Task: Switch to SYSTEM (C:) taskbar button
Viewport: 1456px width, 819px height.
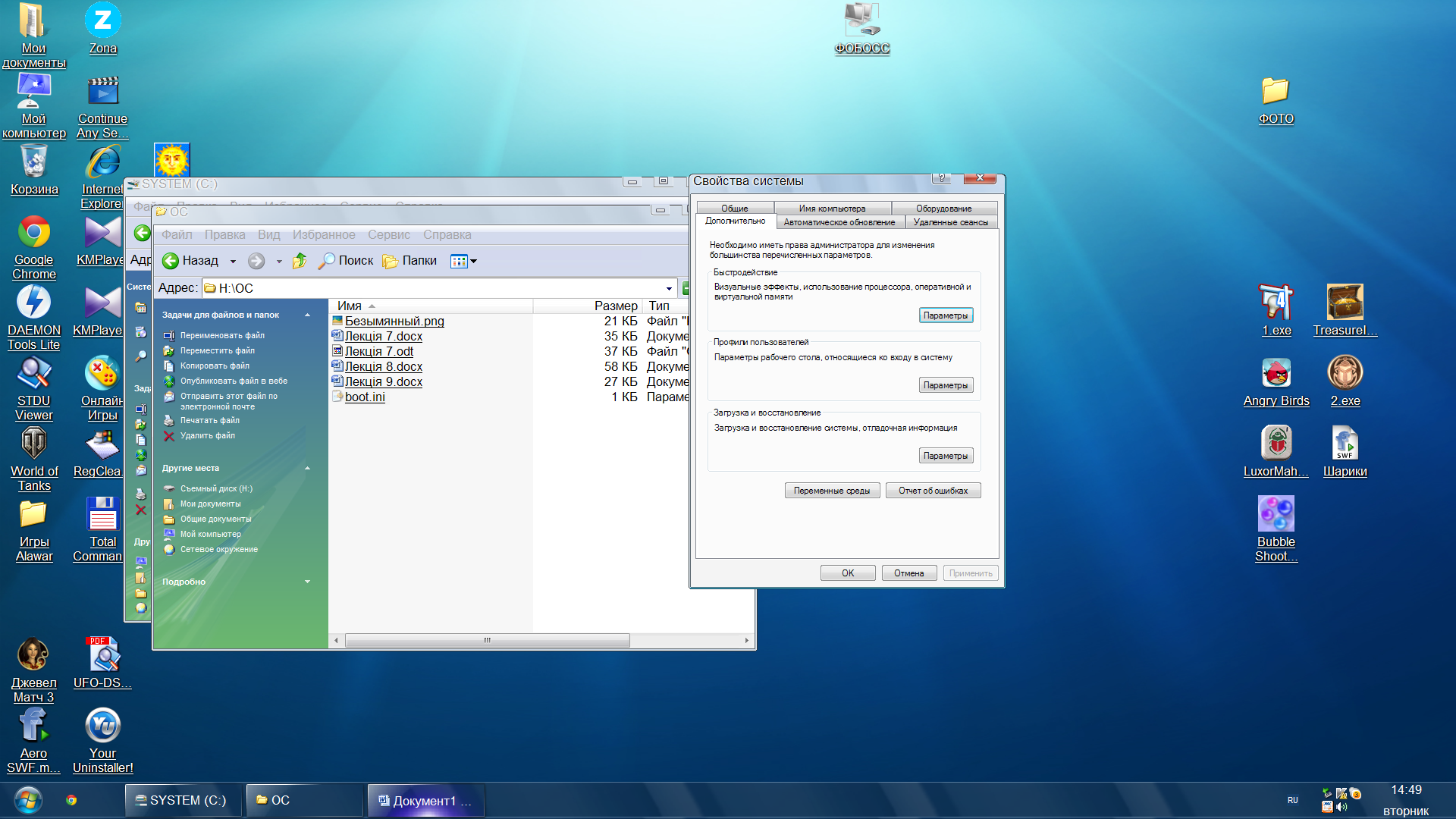Action: coord(183,800)
